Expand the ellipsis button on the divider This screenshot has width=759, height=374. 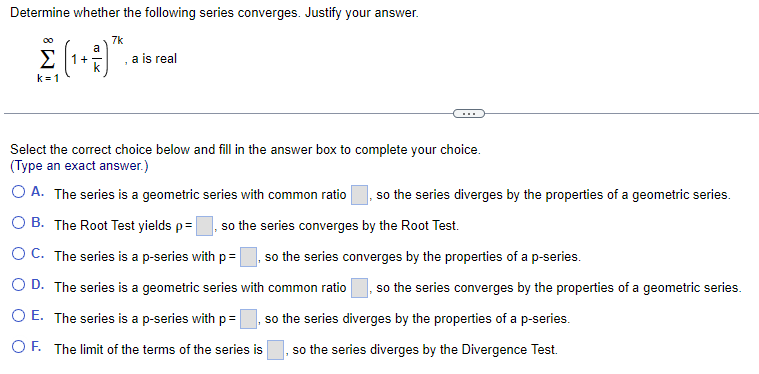tap(469, 114)
